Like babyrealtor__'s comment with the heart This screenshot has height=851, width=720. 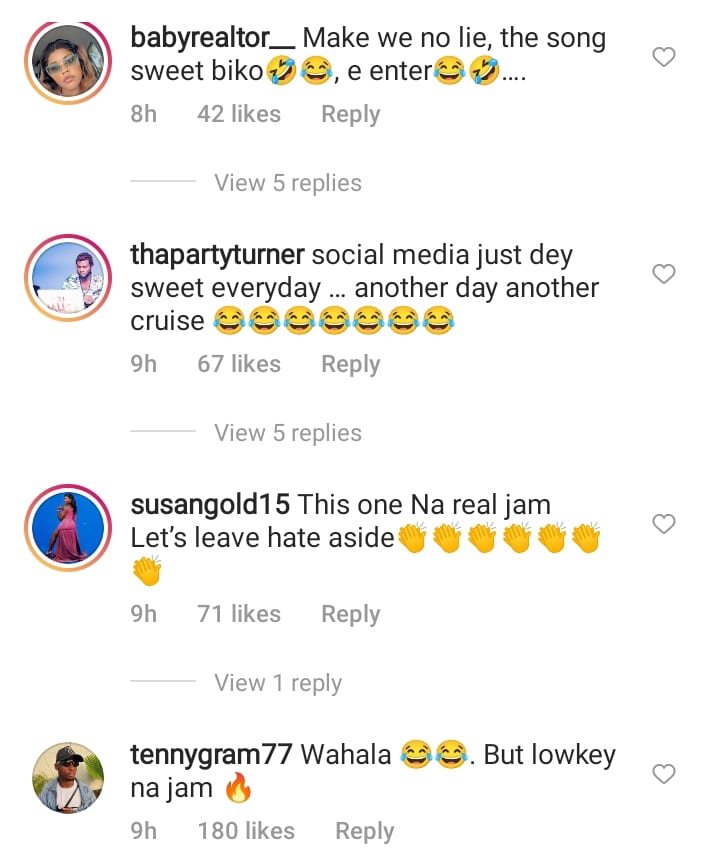(663, 58)
